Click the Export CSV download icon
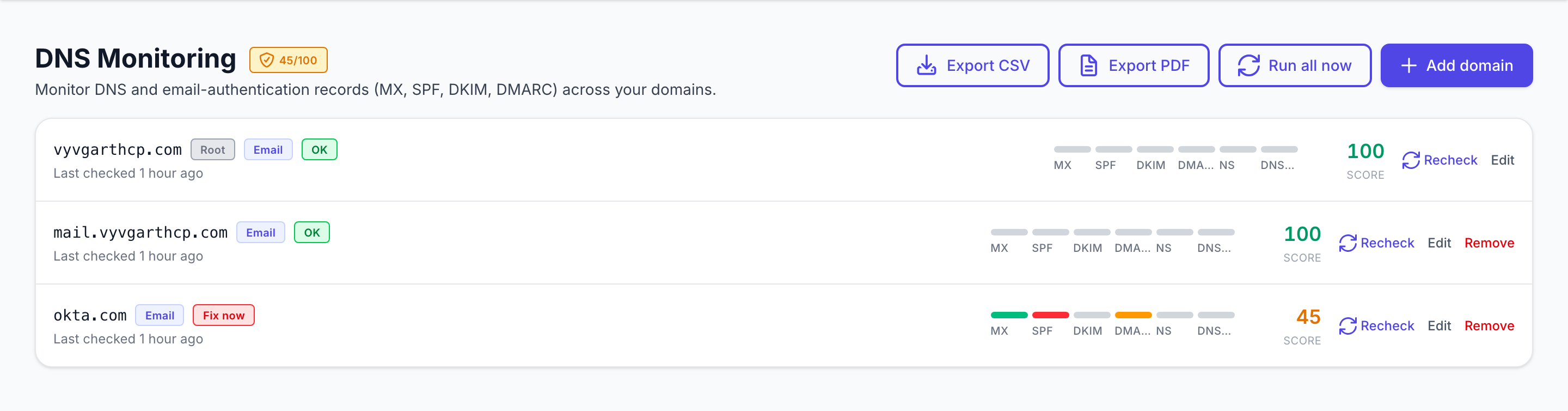The width and height of the screenshot is (1568, 411). pyautogui.click(x=926, y=65)
